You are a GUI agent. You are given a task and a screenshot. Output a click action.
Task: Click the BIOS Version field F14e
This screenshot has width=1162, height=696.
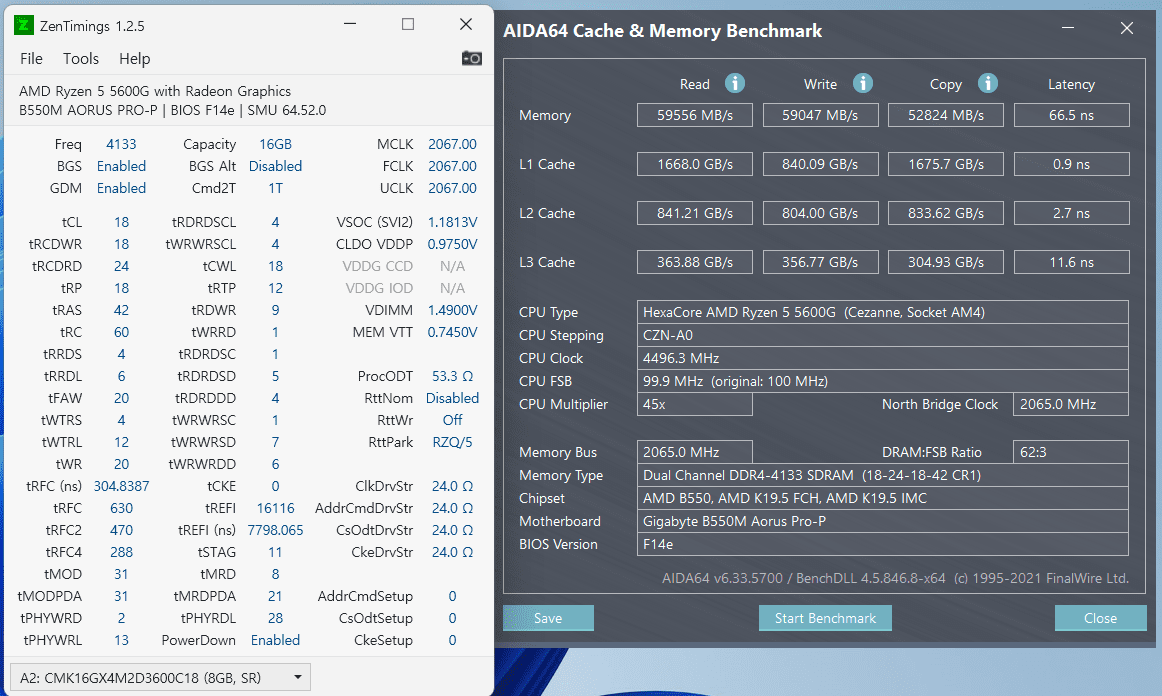pos(883,544)
